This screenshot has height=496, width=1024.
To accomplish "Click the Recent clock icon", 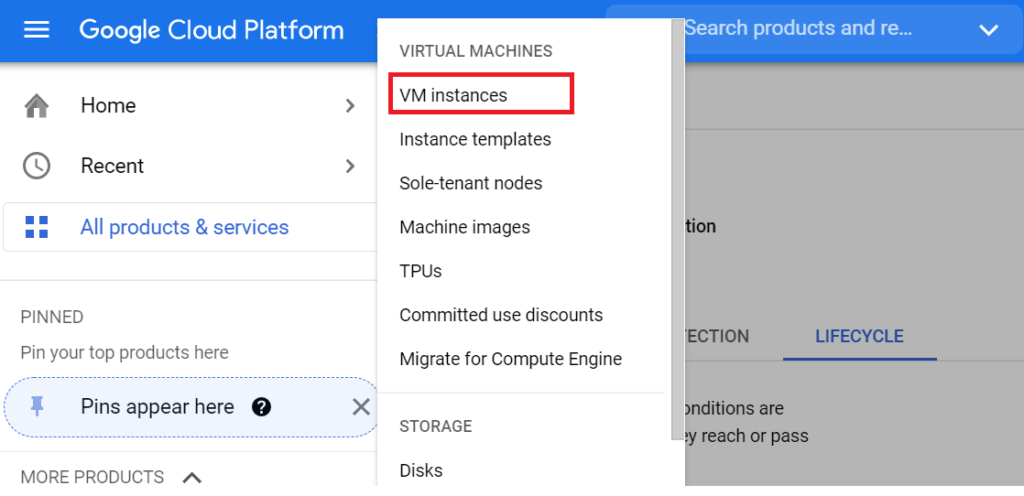I will [x=37, y=166].
